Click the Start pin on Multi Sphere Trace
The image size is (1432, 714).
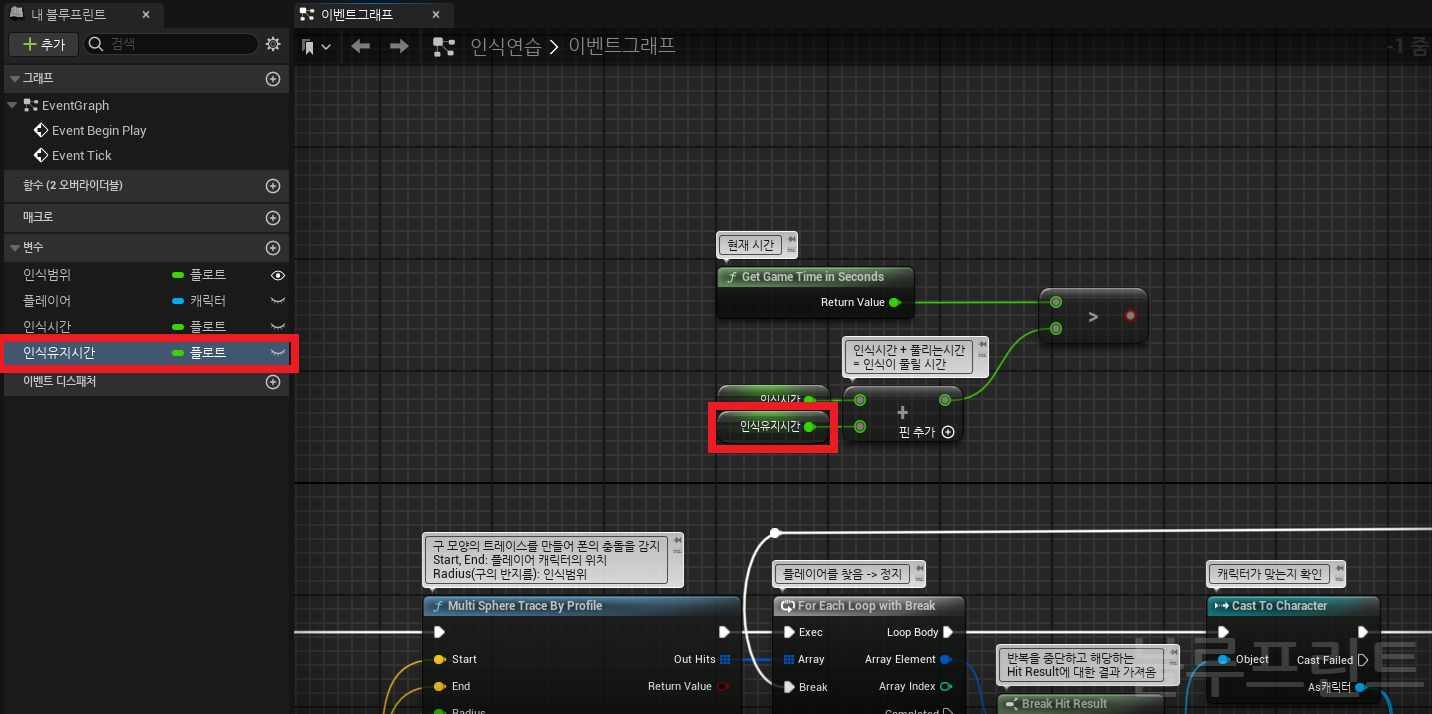point(439,659)
